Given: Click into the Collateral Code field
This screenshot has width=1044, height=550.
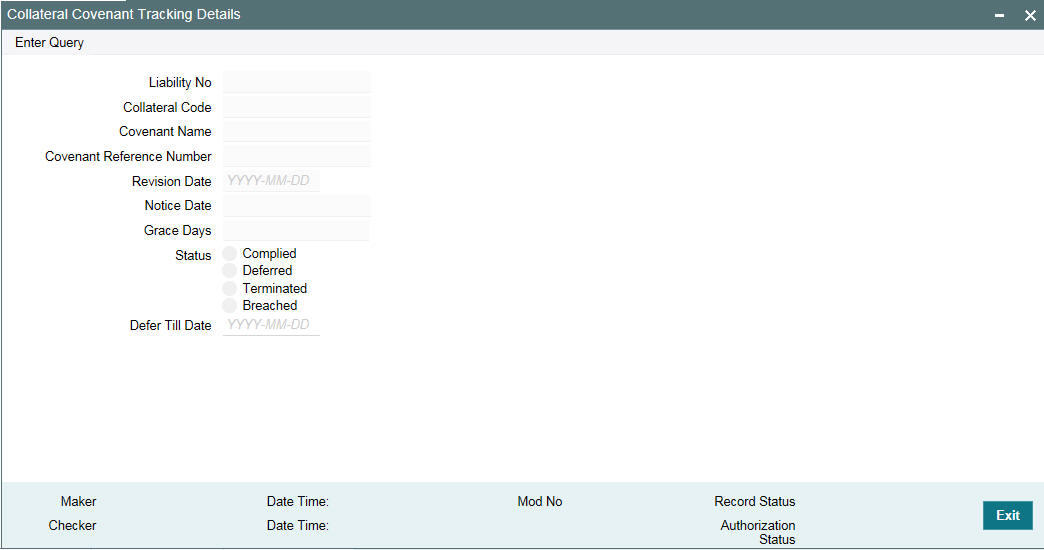Looking at the screenshot, I should 296,107.
